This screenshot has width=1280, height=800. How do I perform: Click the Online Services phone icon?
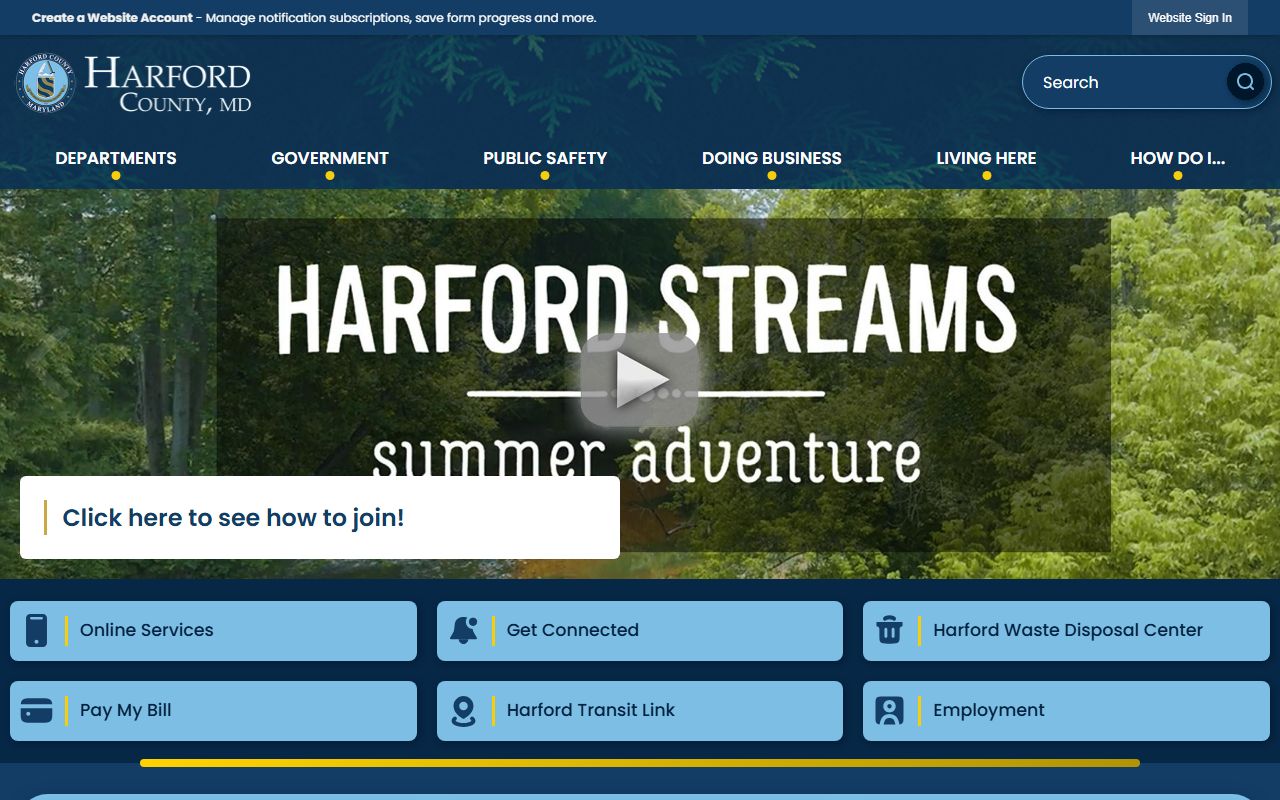36,631
